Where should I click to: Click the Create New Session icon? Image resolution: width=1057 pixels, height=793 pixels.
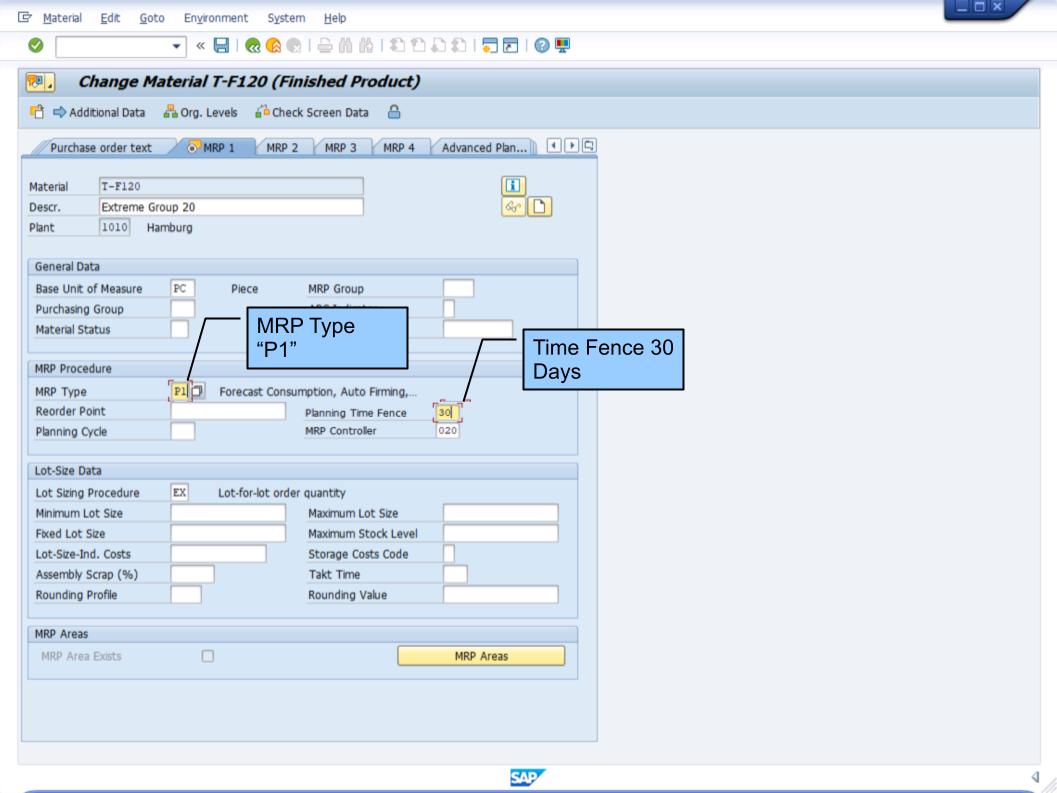[490, 45]
